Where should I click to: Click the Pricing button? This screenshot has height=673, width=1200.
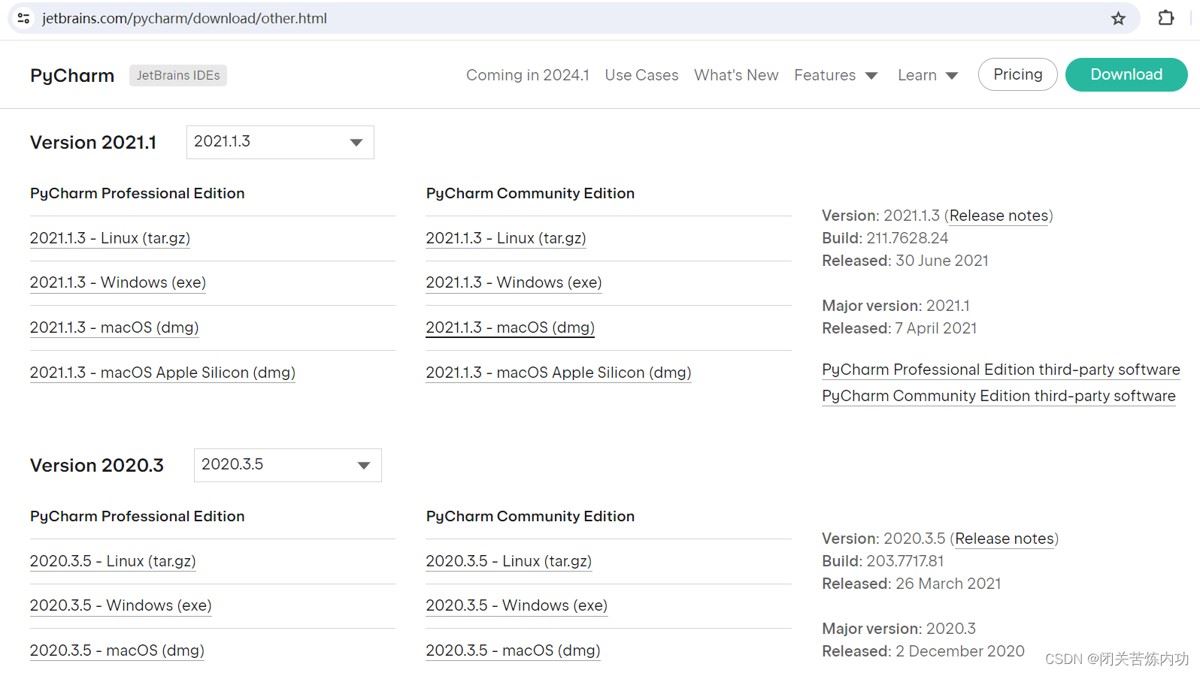coord(1017,74)
